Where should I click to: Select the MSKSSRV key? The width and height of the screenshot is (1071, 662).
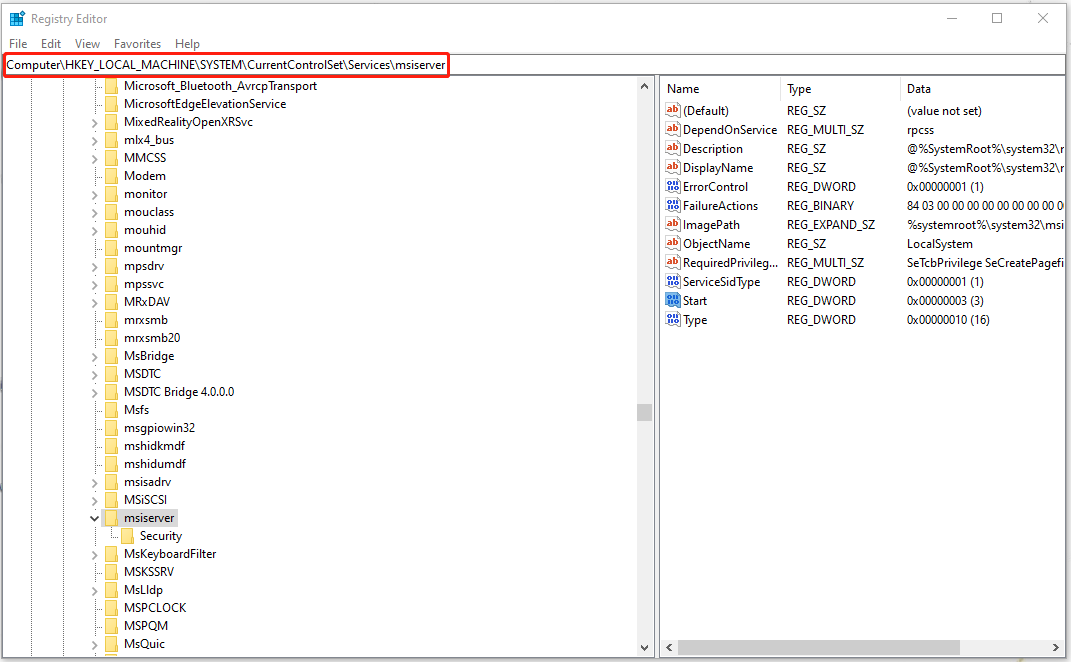click(x=149, y=572)
